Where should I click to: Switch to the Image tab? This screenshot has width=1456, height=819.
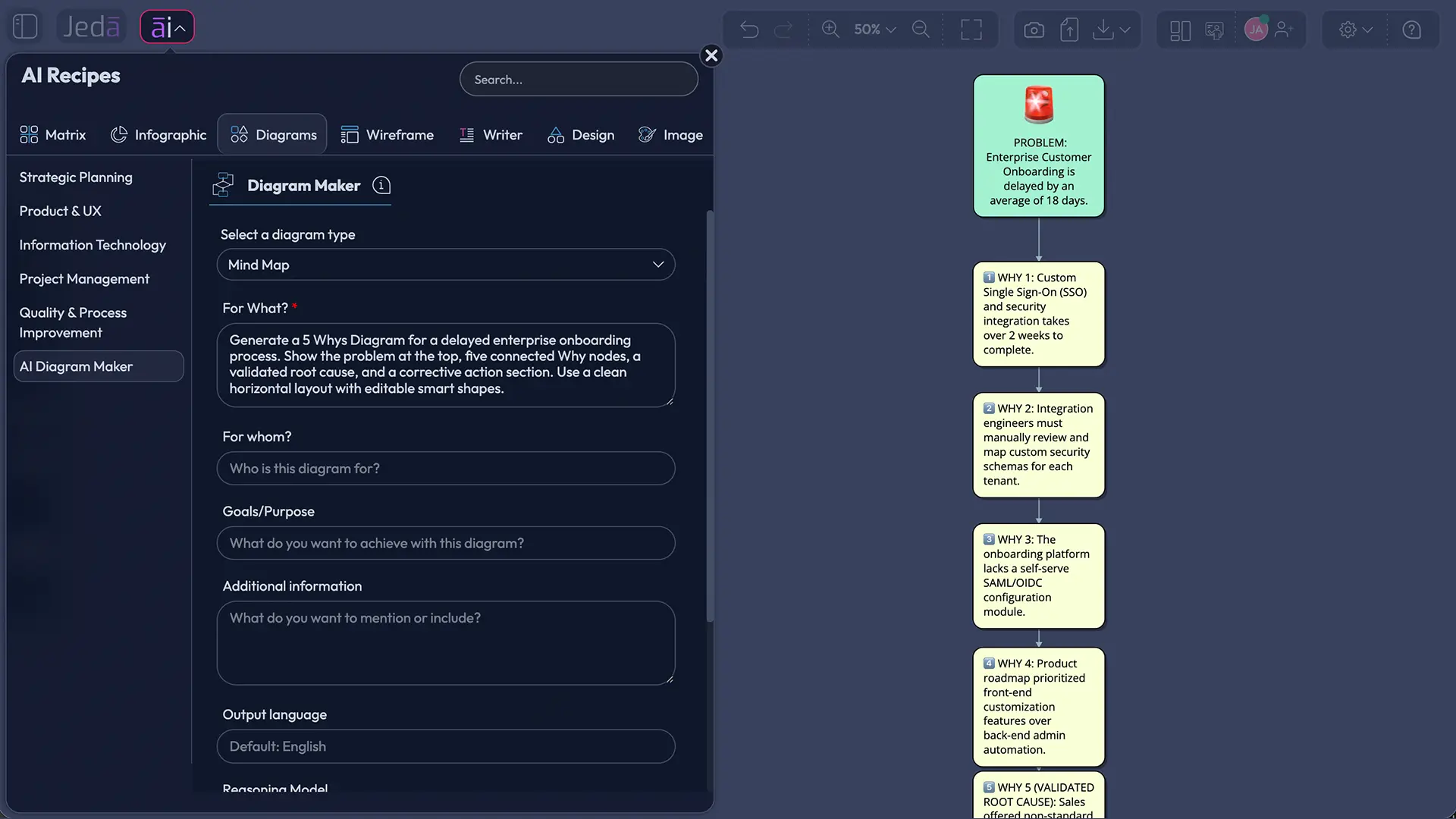(x=670, y=134)
